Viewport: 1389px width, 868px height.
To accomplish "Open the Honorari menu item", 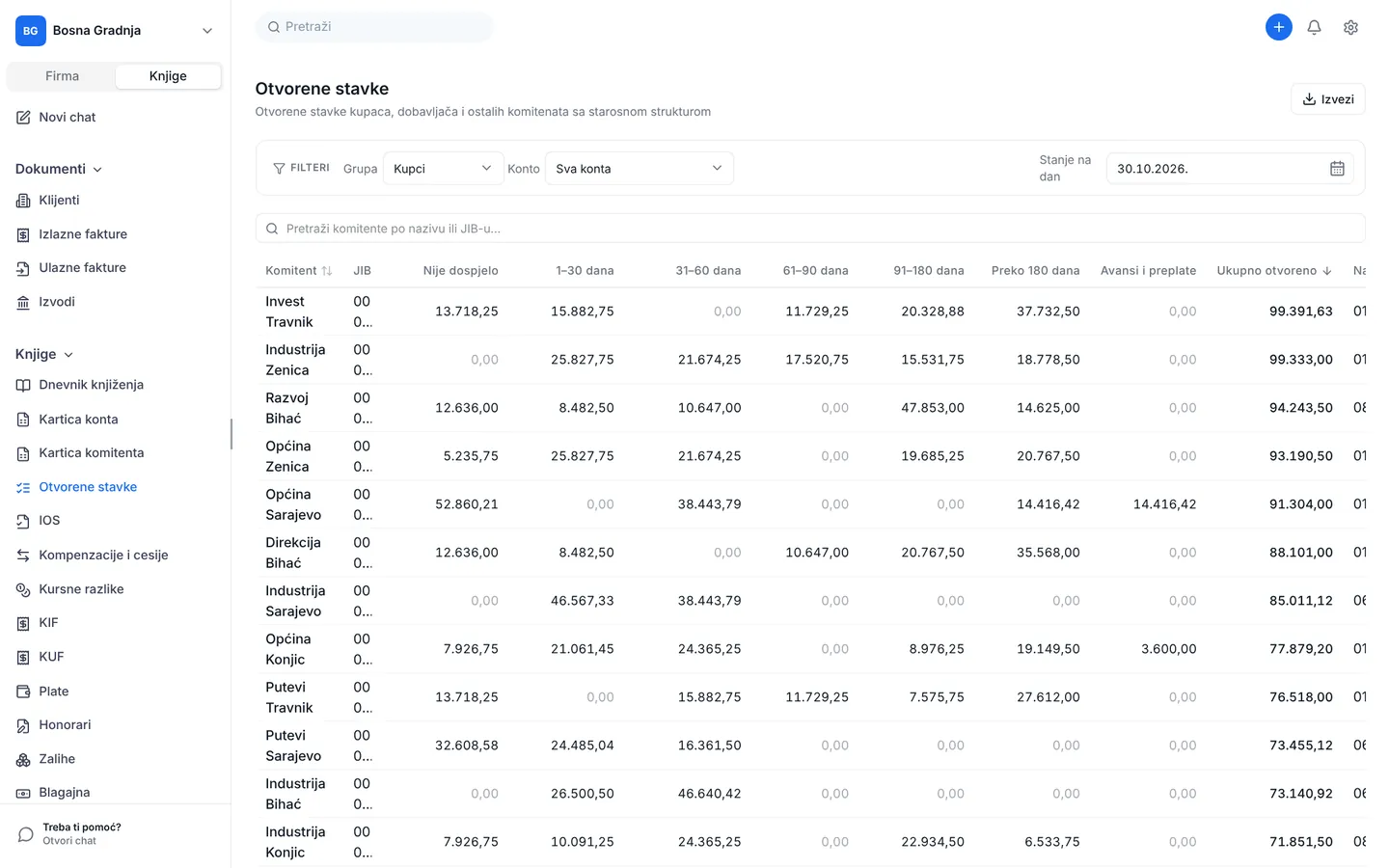I will point(65,725).
